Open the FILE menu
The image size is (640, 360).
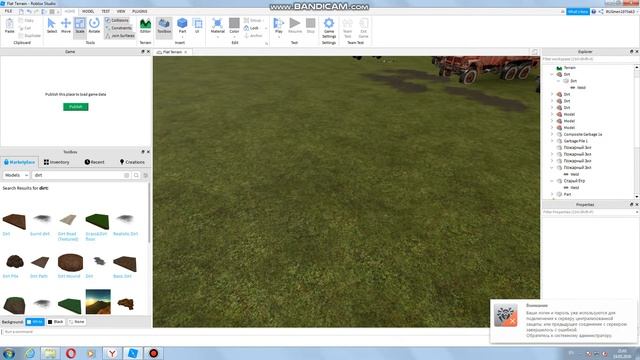(8, 11)
